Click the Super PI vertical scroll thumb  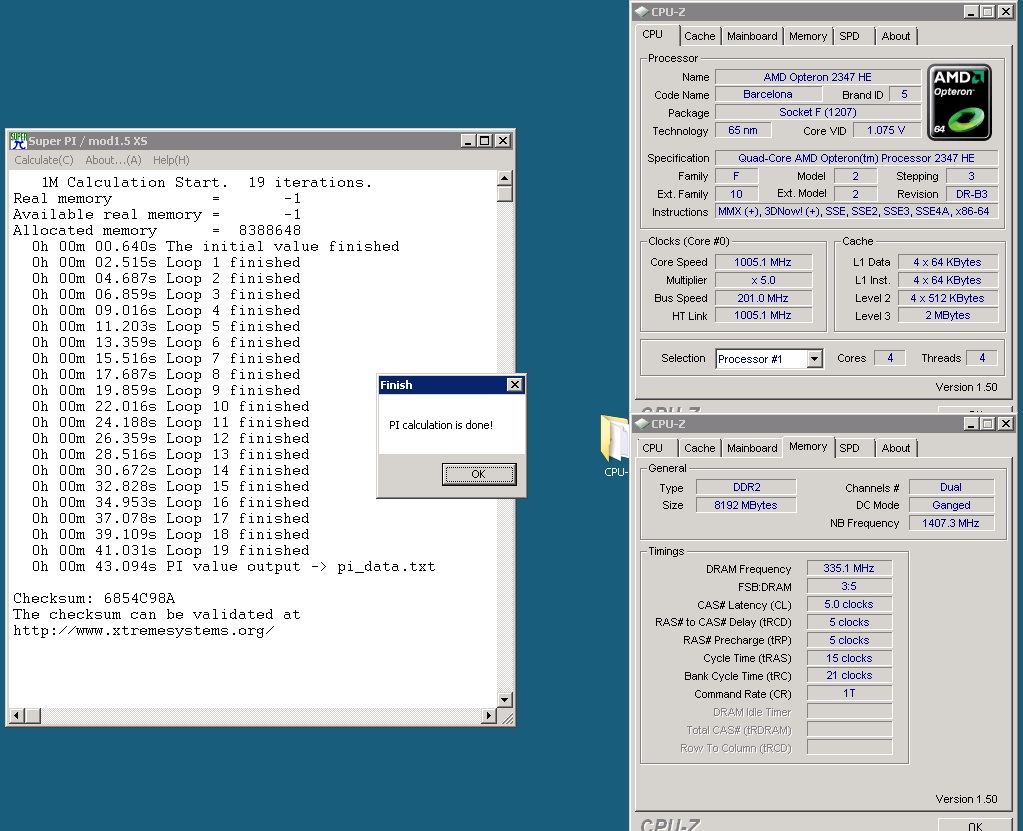tap(504, 194)
